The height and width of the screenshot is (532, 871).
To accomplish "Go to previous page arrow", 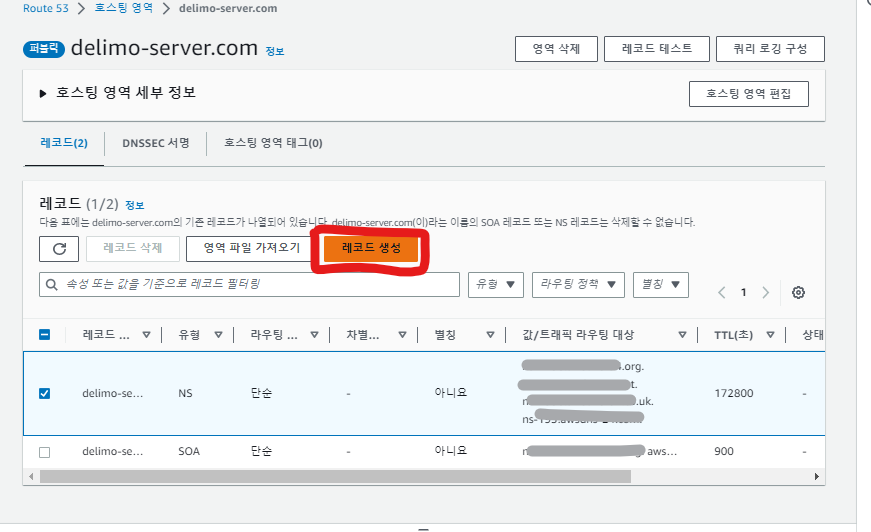I will tap(722, 293).
